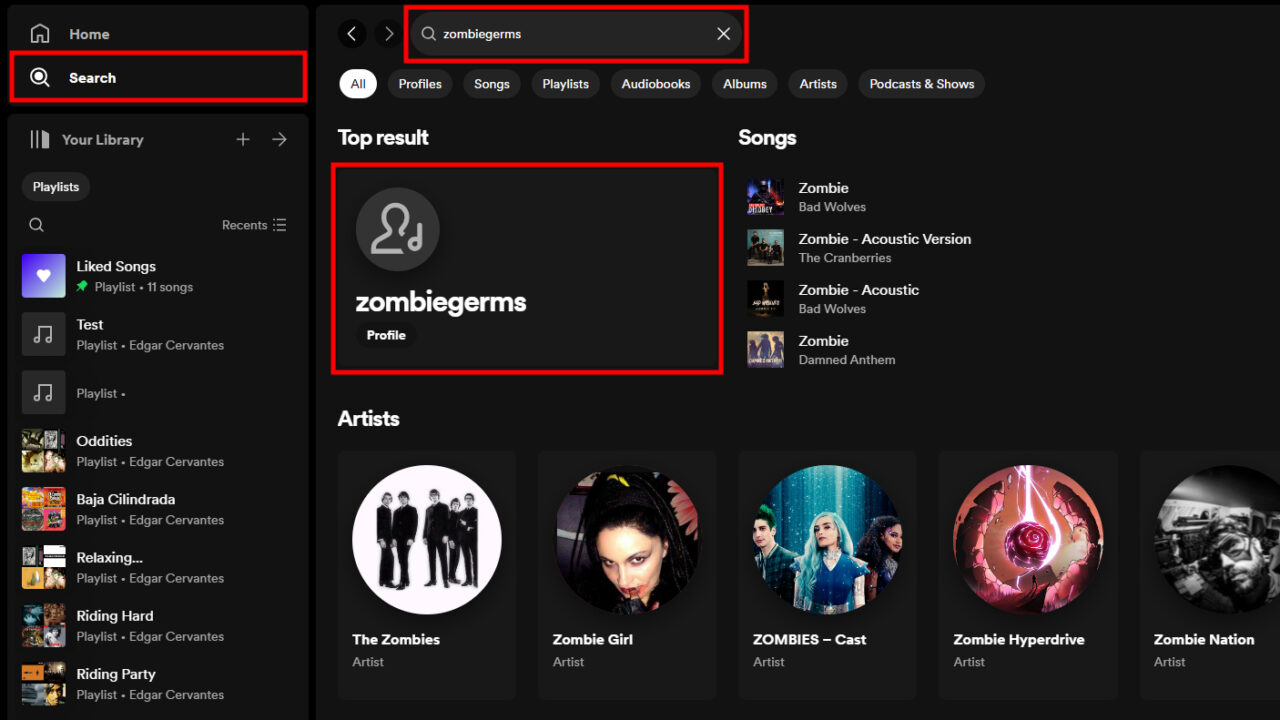This screenshot has width=1280, height=720.
Task: Collapse the Playlists filter in Your Library
Action: coord(55,186)
